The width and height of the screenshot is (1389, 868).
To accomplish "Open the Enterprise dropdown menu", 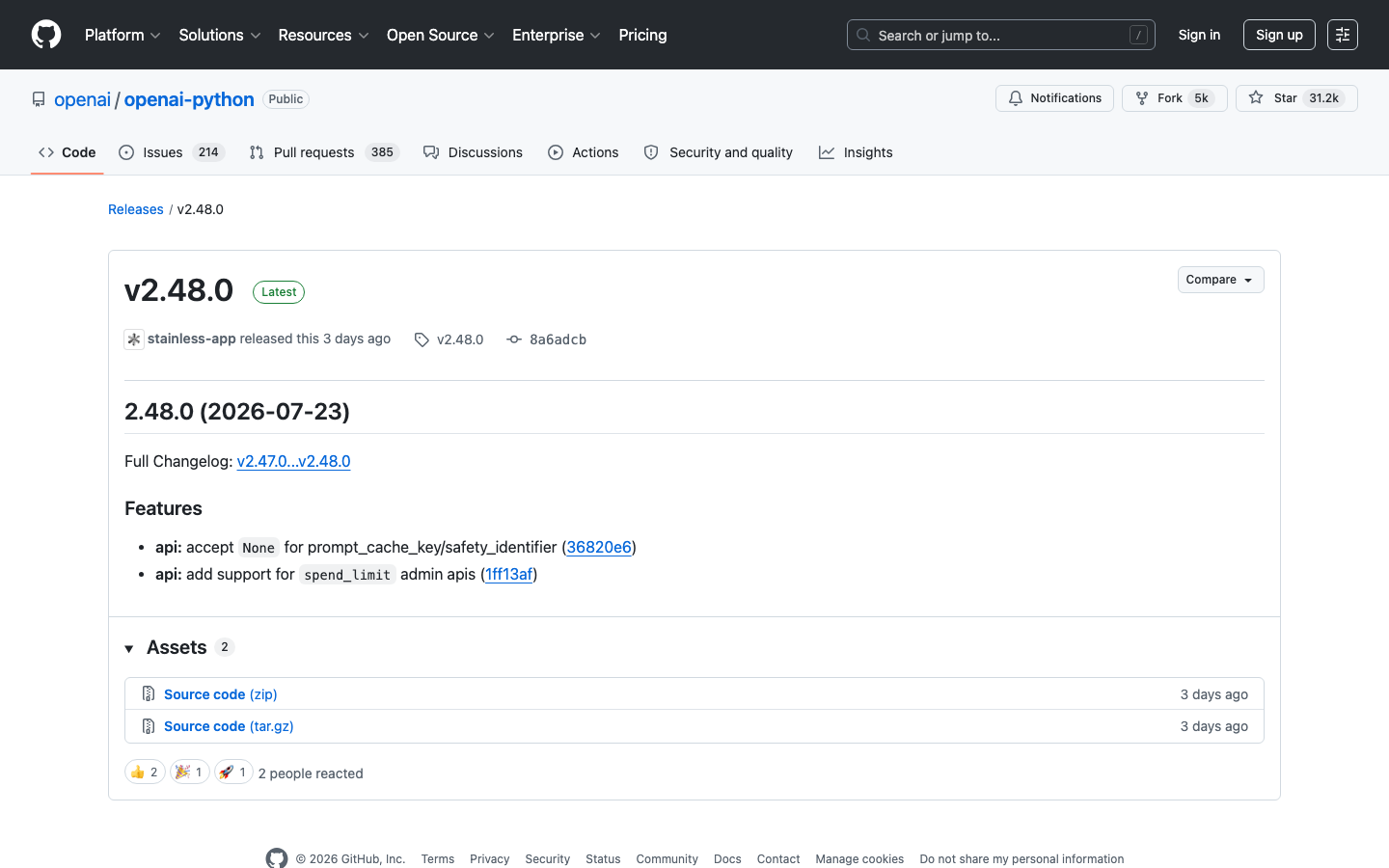I will click(x=557, y=35).
